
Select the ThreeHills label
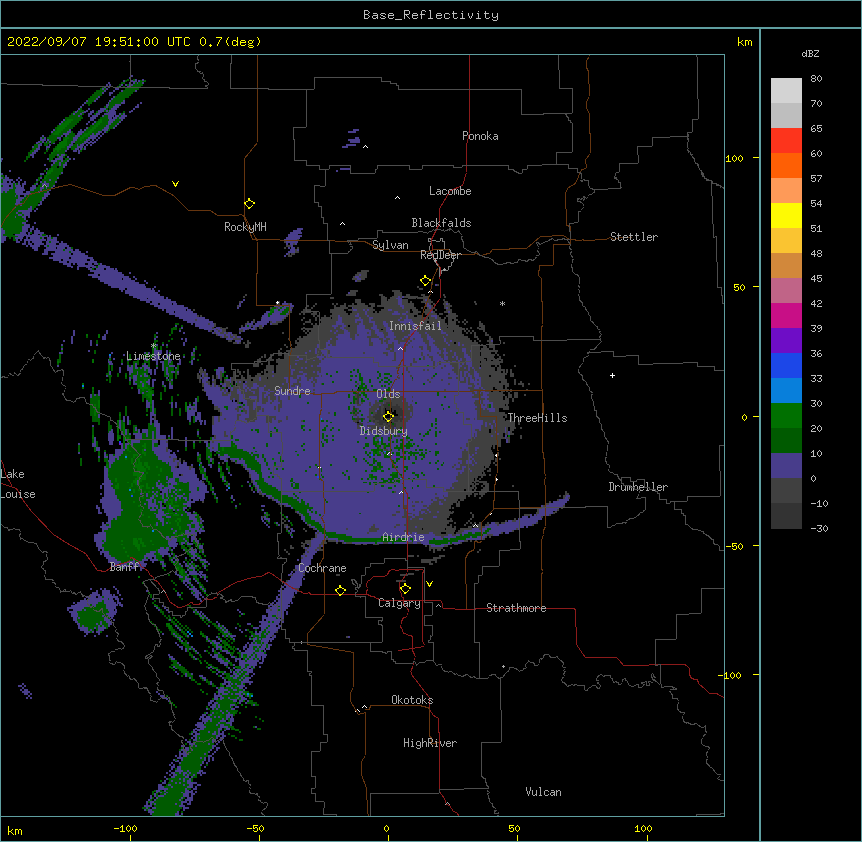coord(537,418)
